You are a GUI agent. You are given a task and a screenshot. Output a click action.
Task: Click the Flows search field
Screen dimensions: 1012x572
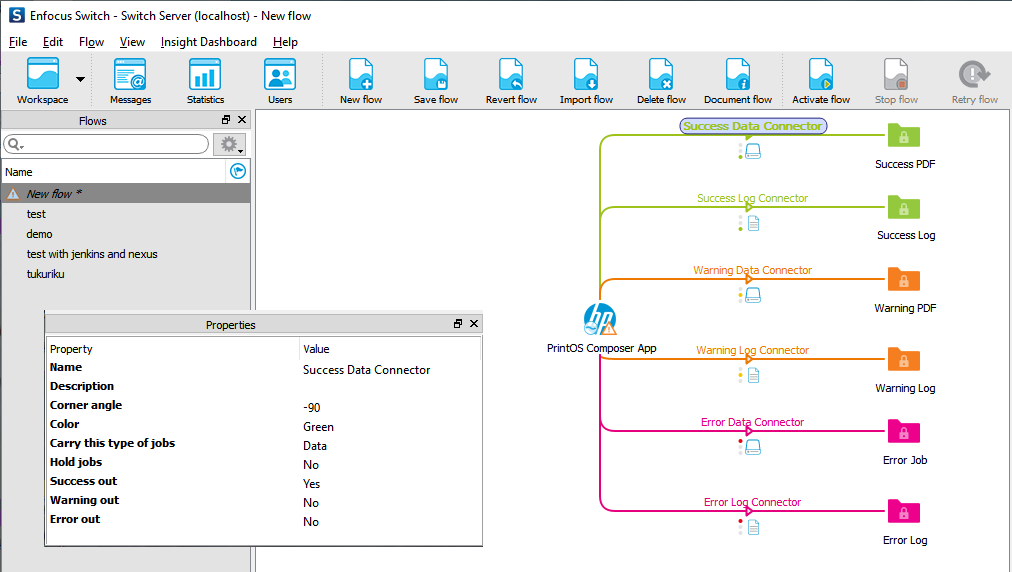click(106, 144)
